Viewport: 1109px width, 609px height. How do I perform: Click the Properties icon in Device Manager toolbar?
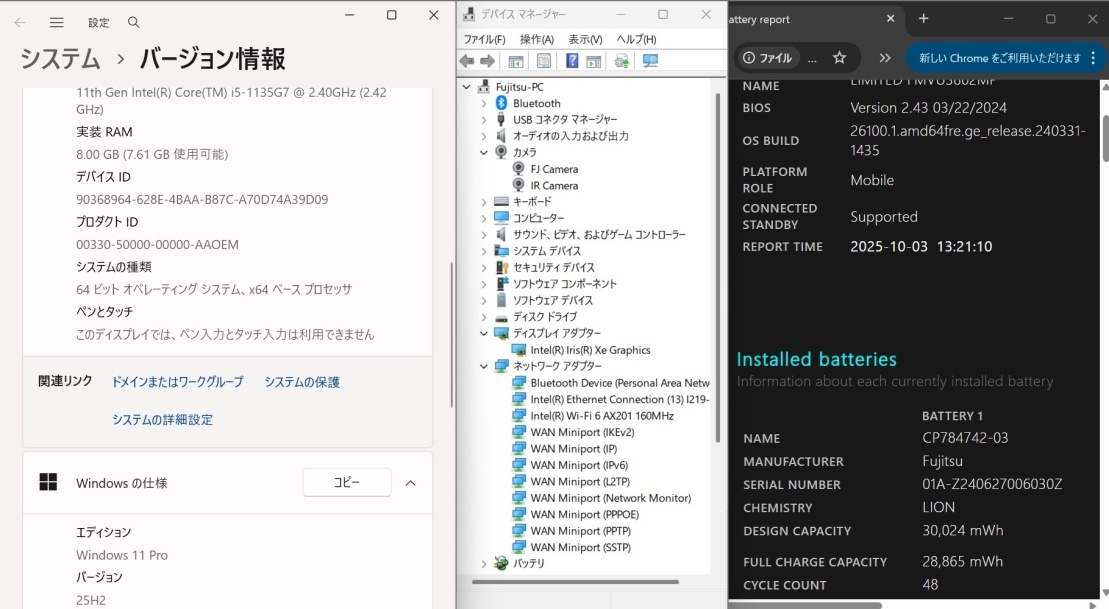542,60
